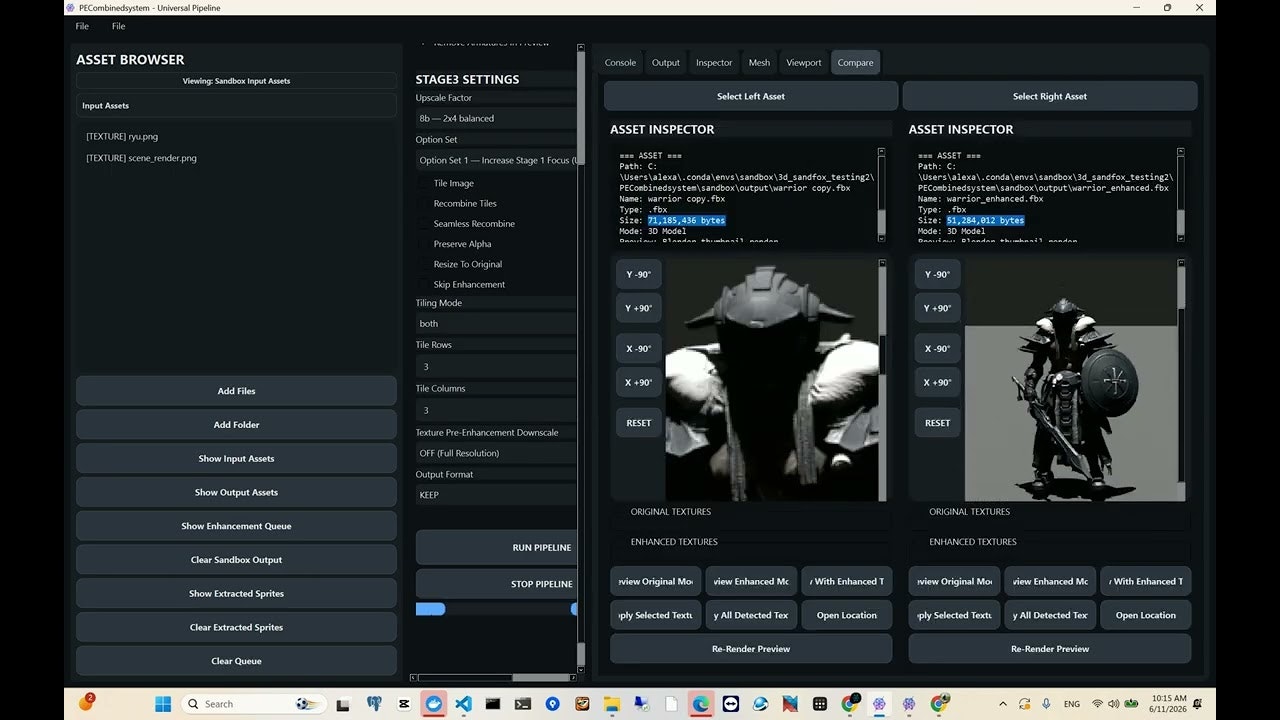Viewport: 1280px width, 720px height.
Task: Click RESET beside the left warrior preview
Action: pyautogui.click(x=638, y=423)
